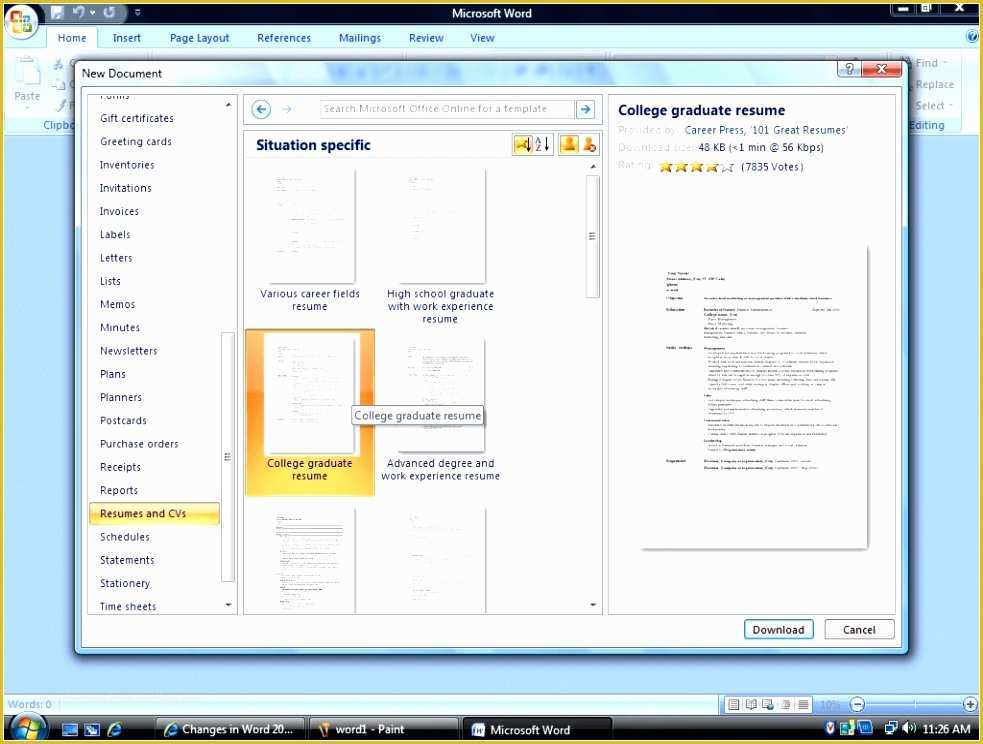Image resolution: width=983 pixels, height=744 pixels.
Task: Switch to Outline view icon
Action: pos(786,704)
